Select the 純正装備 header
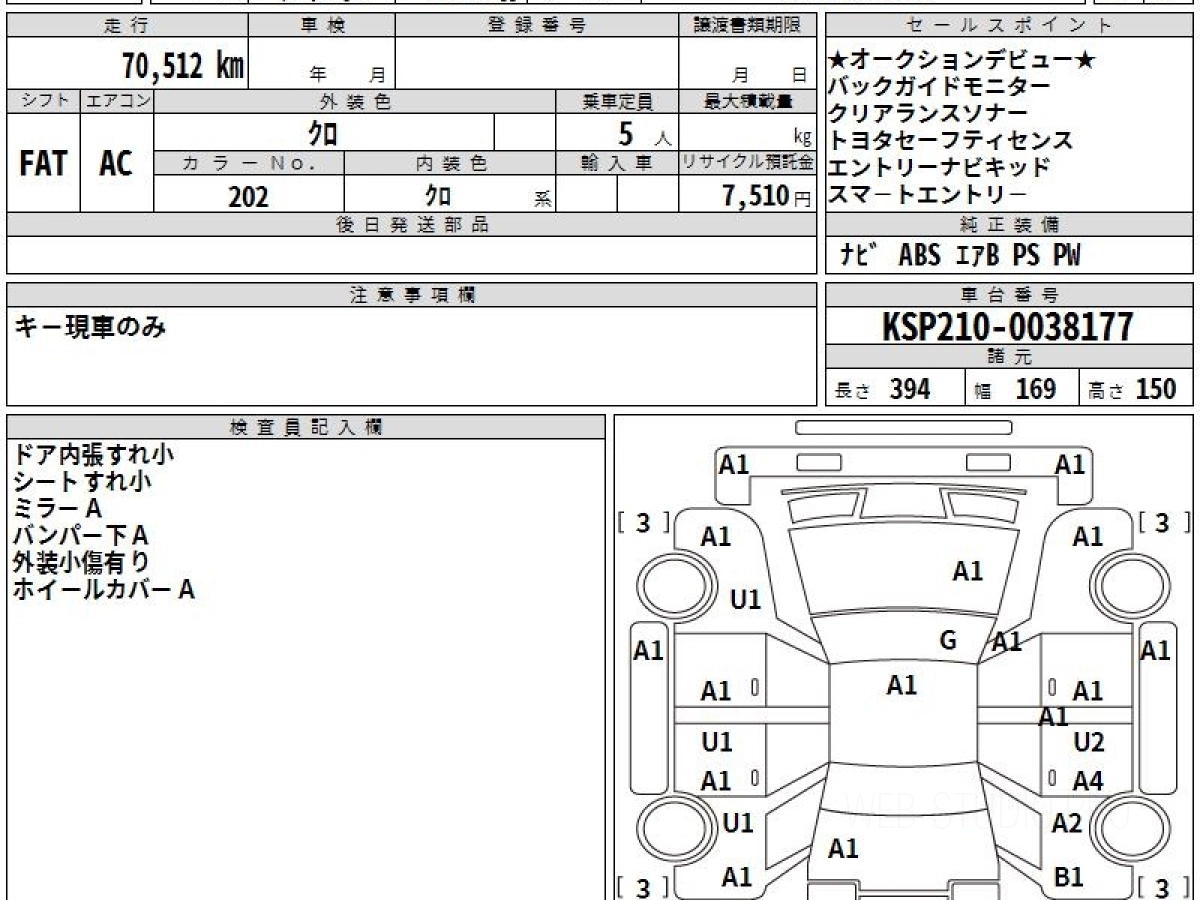Viewport: 1200px width, 900px height. coord(1009,225)
